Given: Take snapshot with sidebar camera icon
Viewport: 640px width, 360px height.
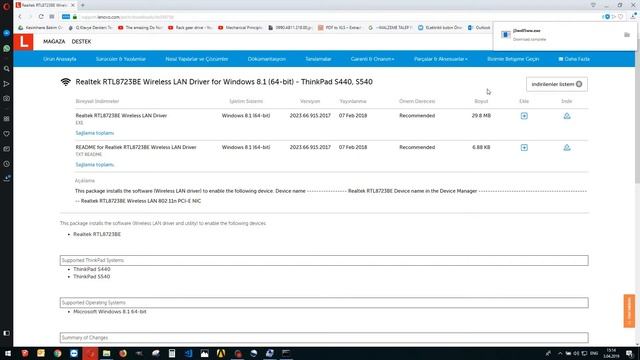Looking at the screenshot, I should tap(6, 98).
